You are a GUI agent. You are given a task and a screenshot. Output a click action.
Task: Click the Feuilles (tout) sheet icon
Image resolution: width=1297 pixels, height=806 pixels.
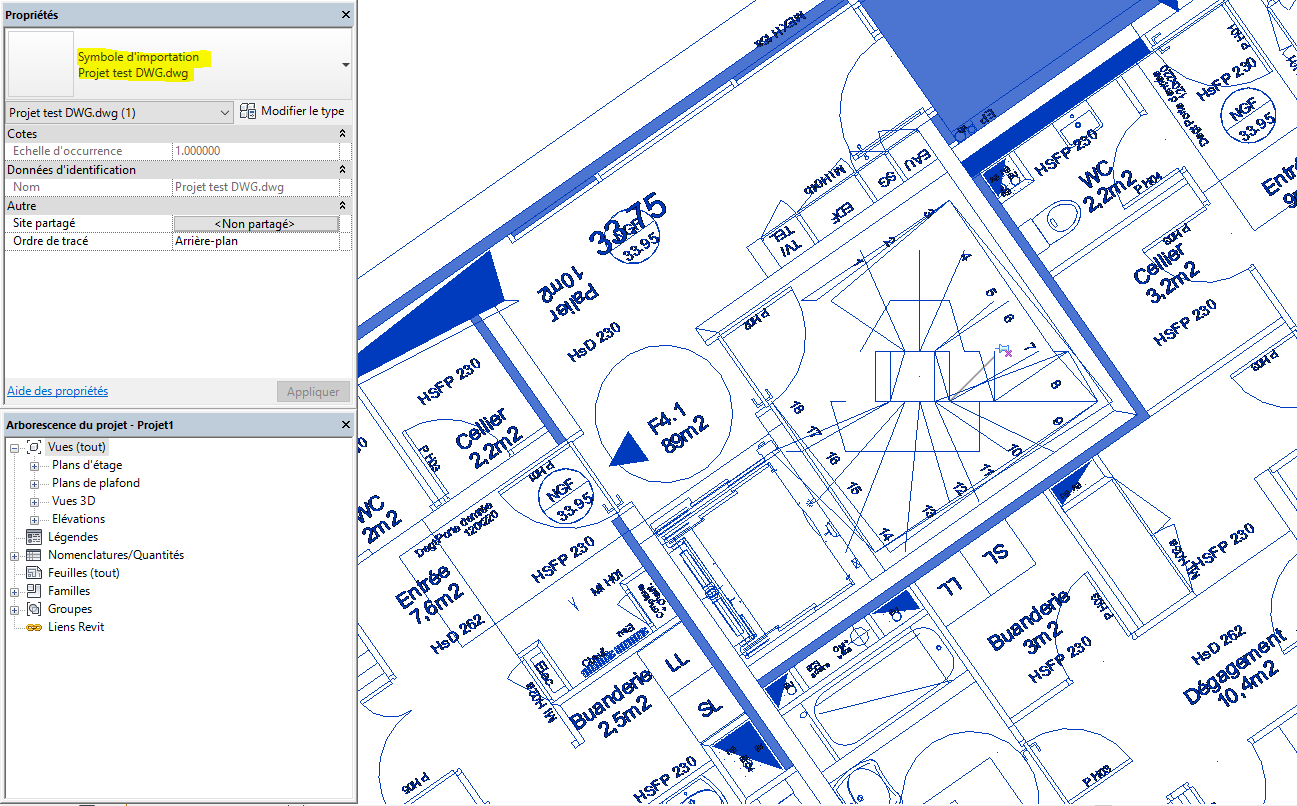(x=33, y=573)
